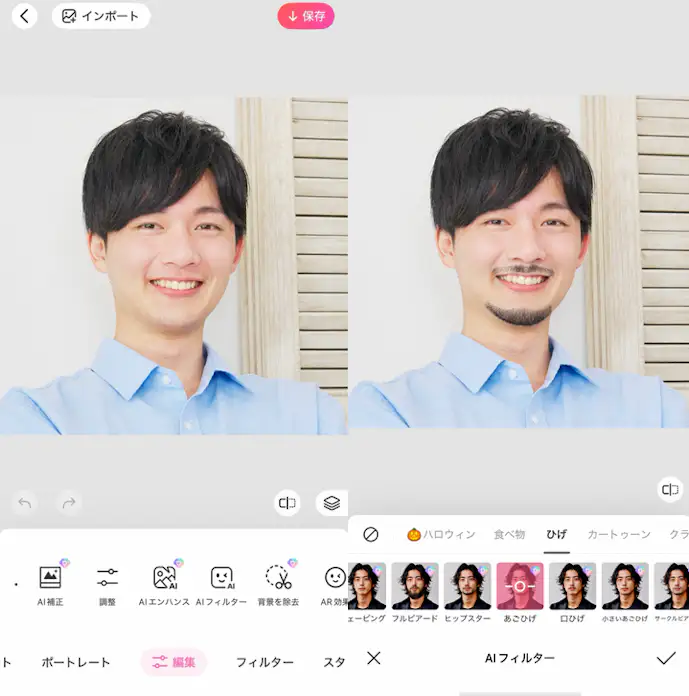The width and height of the screenshot is (689, 696).
Task: Select the 編集 edit tab
Action: 174,662
